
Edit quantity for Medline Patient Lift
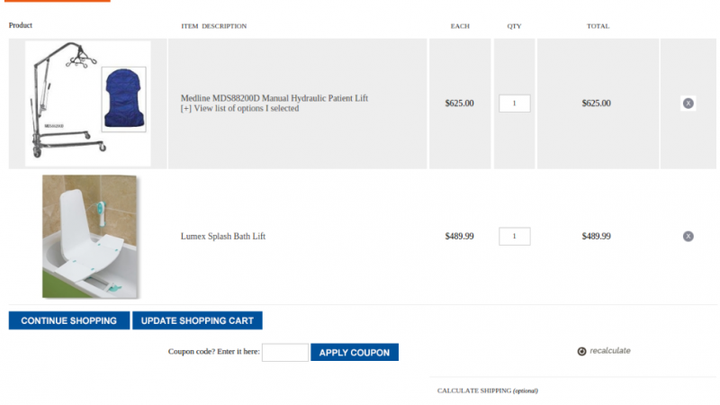(514, 103)
